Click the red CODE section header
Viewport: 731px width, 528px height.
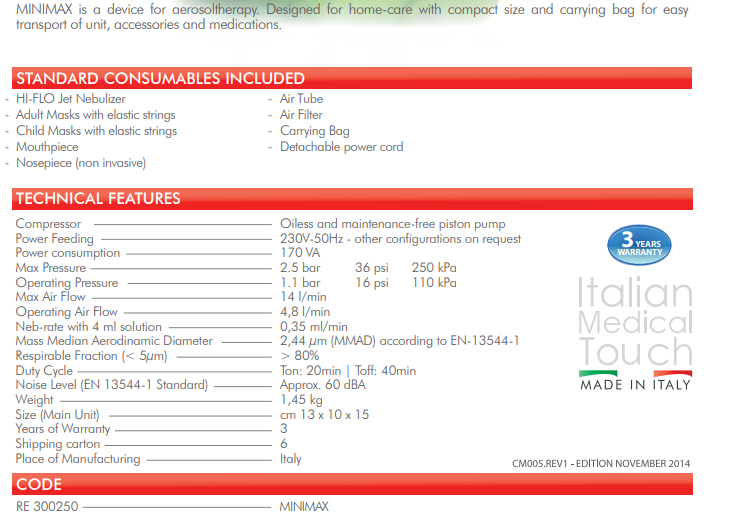coord(39,485)
